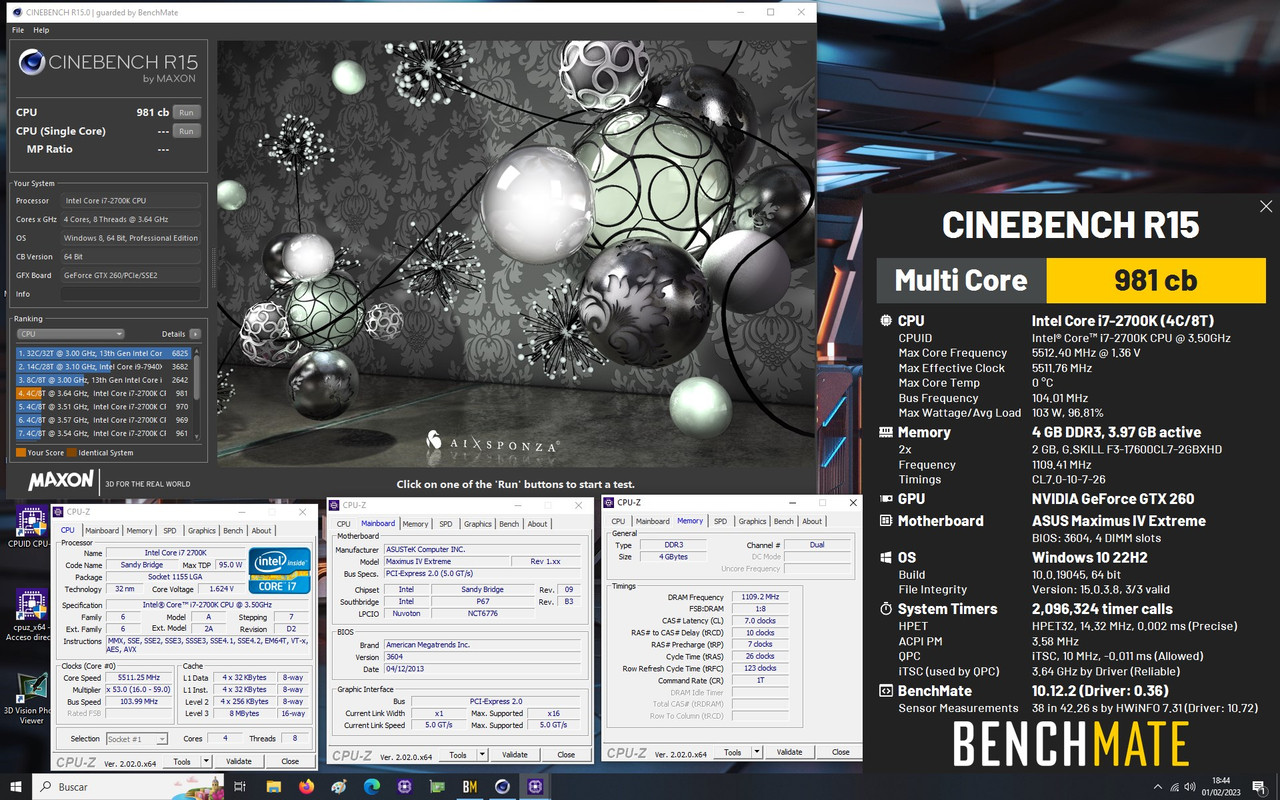1280x800 pixels.
Task: Run the CPU multi-core test
Action: click(186, 113)
